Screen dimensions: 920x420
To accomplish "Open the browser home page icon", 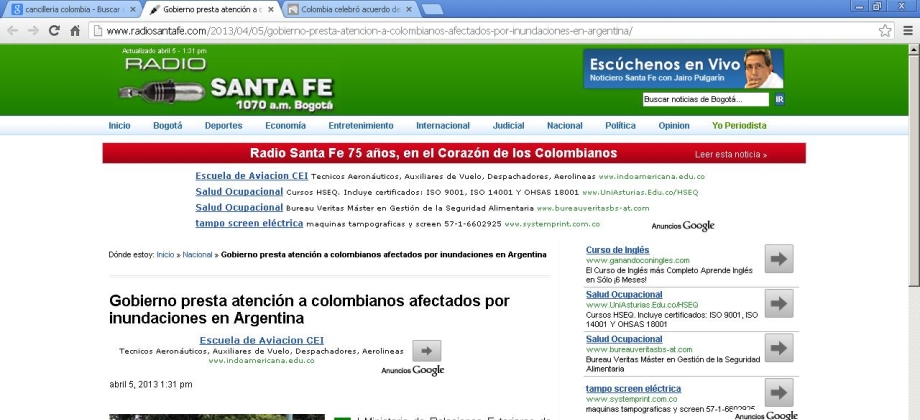I will (x=75, y=31).
